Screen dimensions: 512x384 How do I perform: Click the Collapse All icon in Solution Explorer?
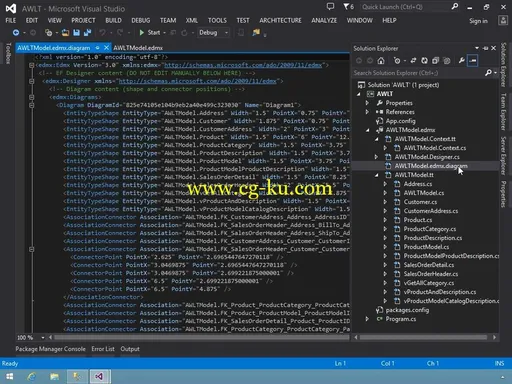pos(435,60)
